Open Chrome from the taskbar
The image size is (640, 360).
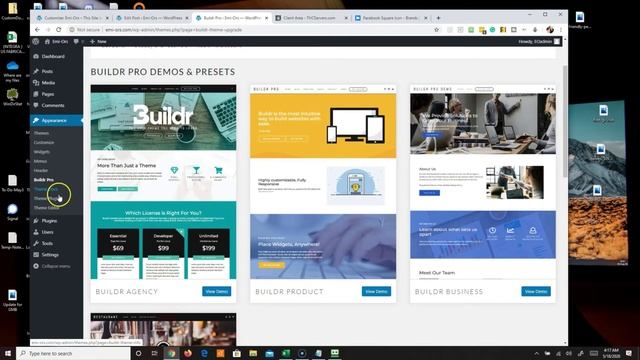click(x=171, y=353)
